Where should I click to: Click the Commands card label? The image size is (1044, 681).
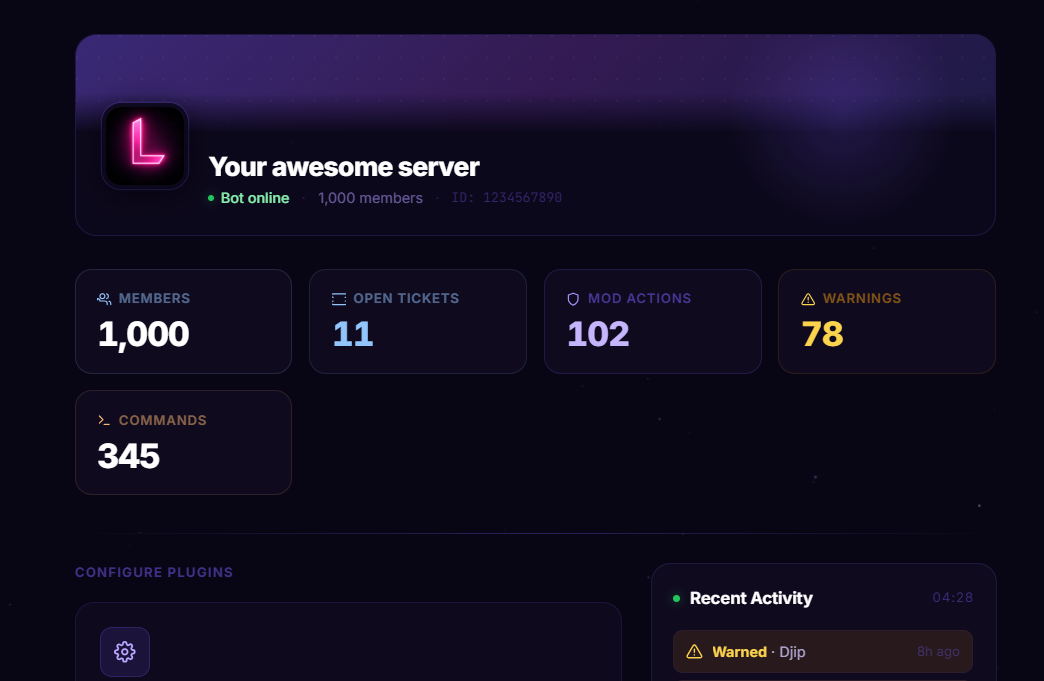pos(162,420)
